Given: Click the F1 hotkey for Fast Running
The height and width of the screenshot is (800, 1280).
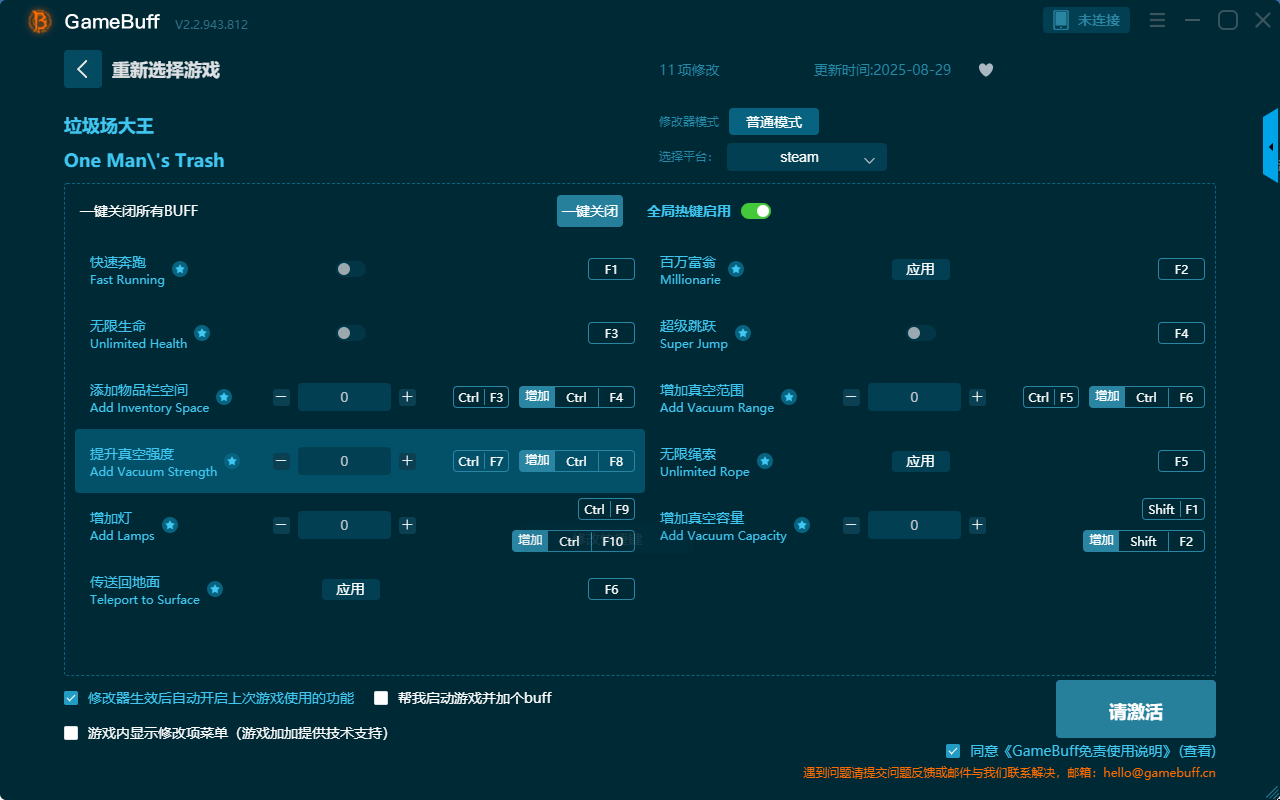Looking at the screenshot, I should [611, 269].
